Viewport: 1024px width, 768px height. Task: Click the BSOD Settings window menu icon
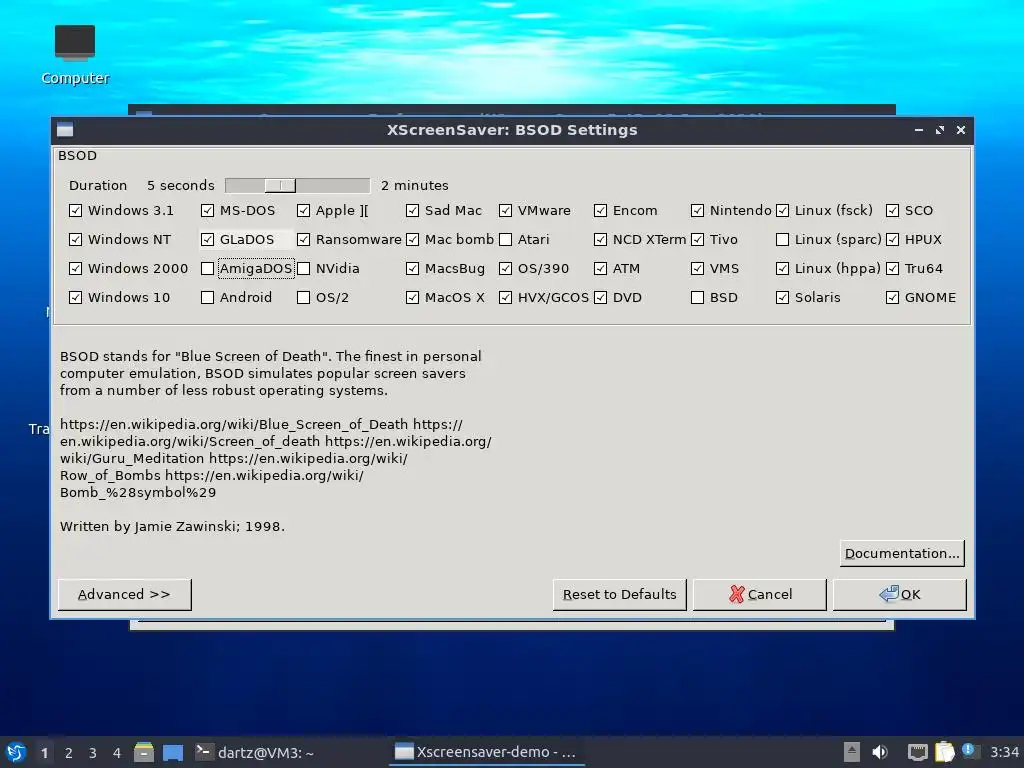coord(65,130)
